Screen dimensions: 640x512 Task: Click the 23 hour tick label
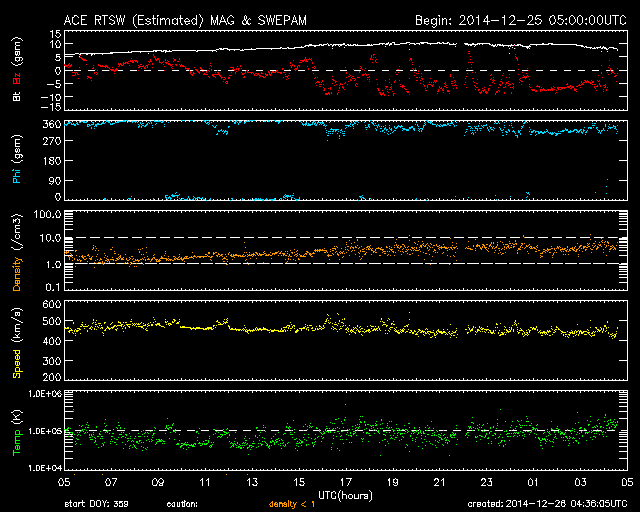(x=487, y=482)
